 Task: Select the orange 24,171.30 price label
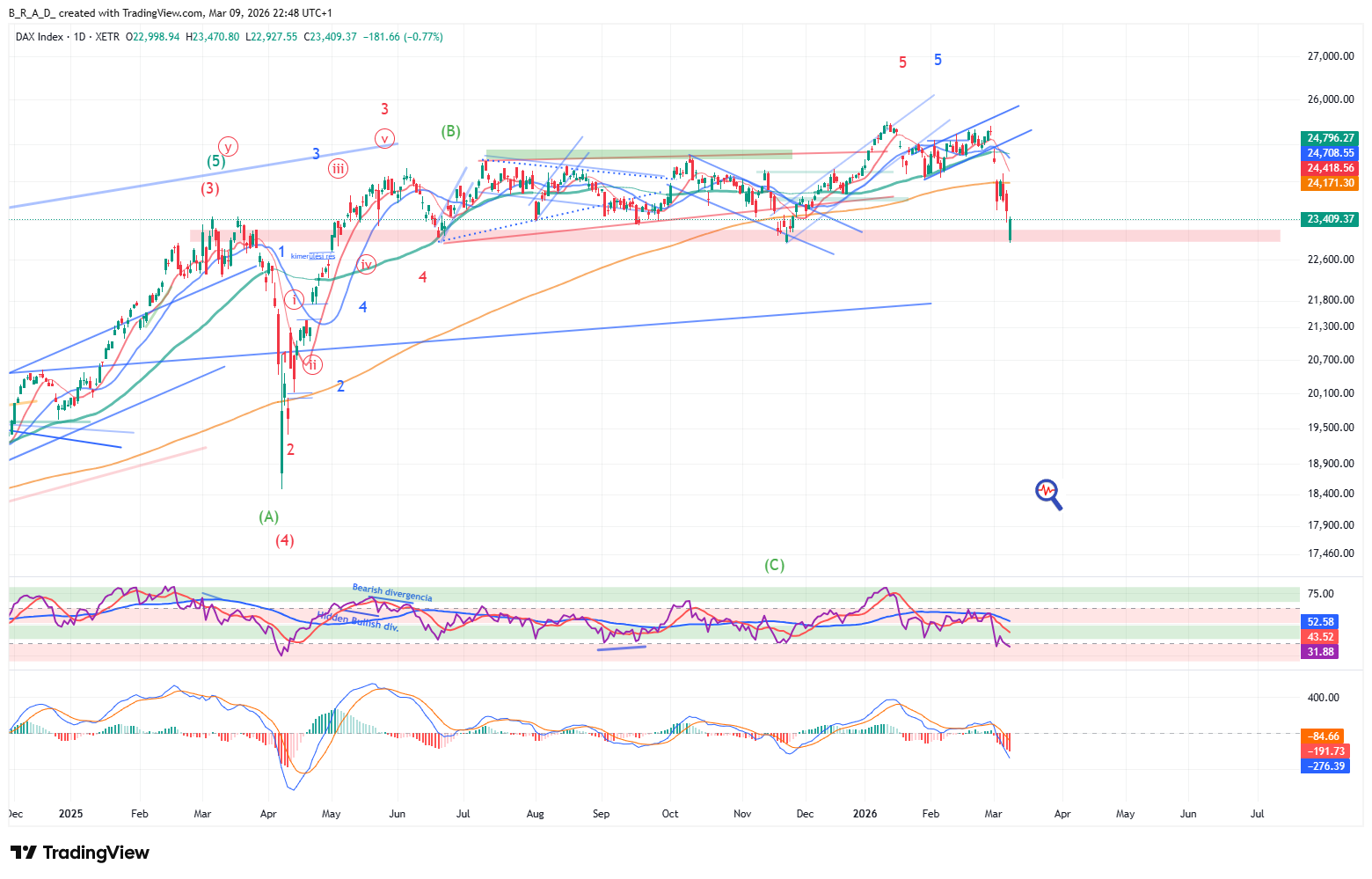(1330, 183)
